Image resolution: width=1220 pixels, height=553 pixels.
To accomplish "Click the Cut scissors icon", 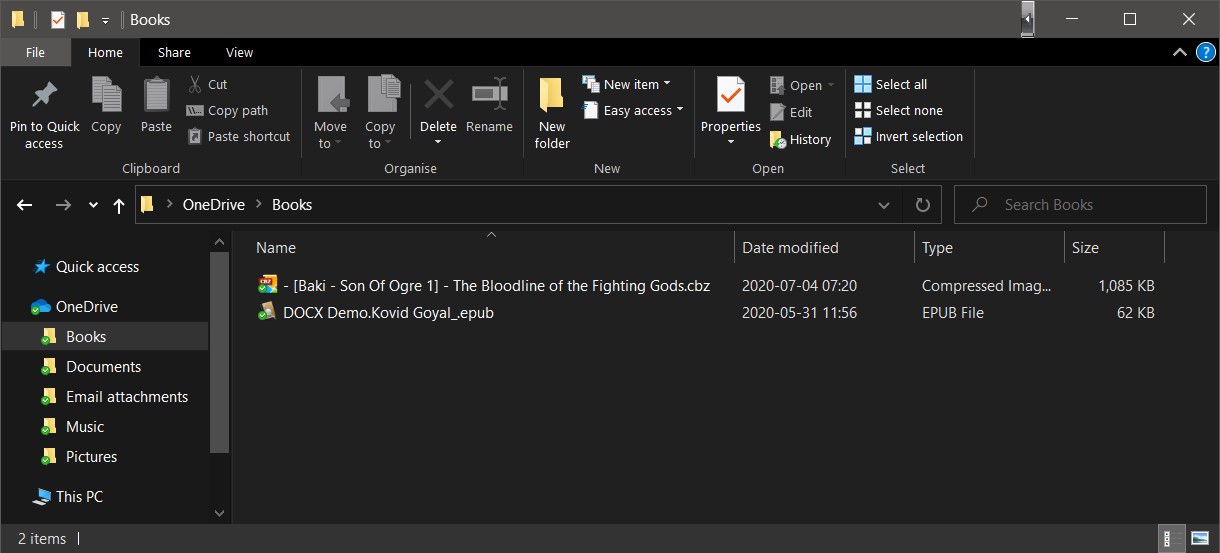I will [x=196, y=85].
